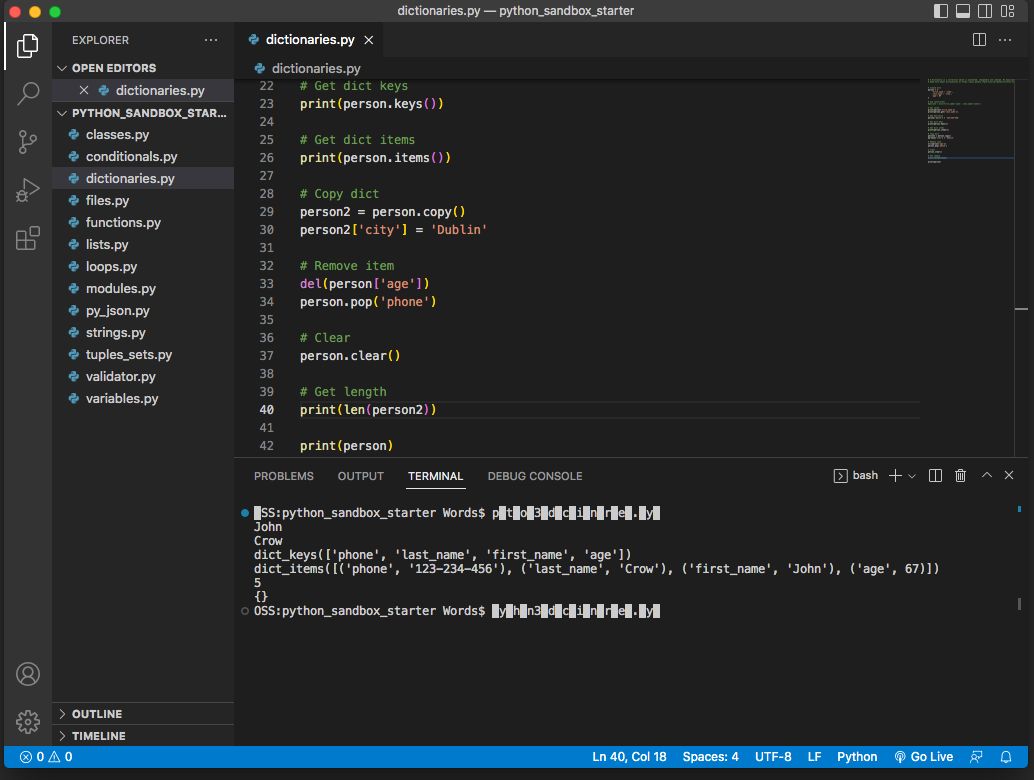Image resolution: width=1034 pixels, height=780 pixels.
Task: Expand the TIMELINE section
Action: click(x=98, y=736)
